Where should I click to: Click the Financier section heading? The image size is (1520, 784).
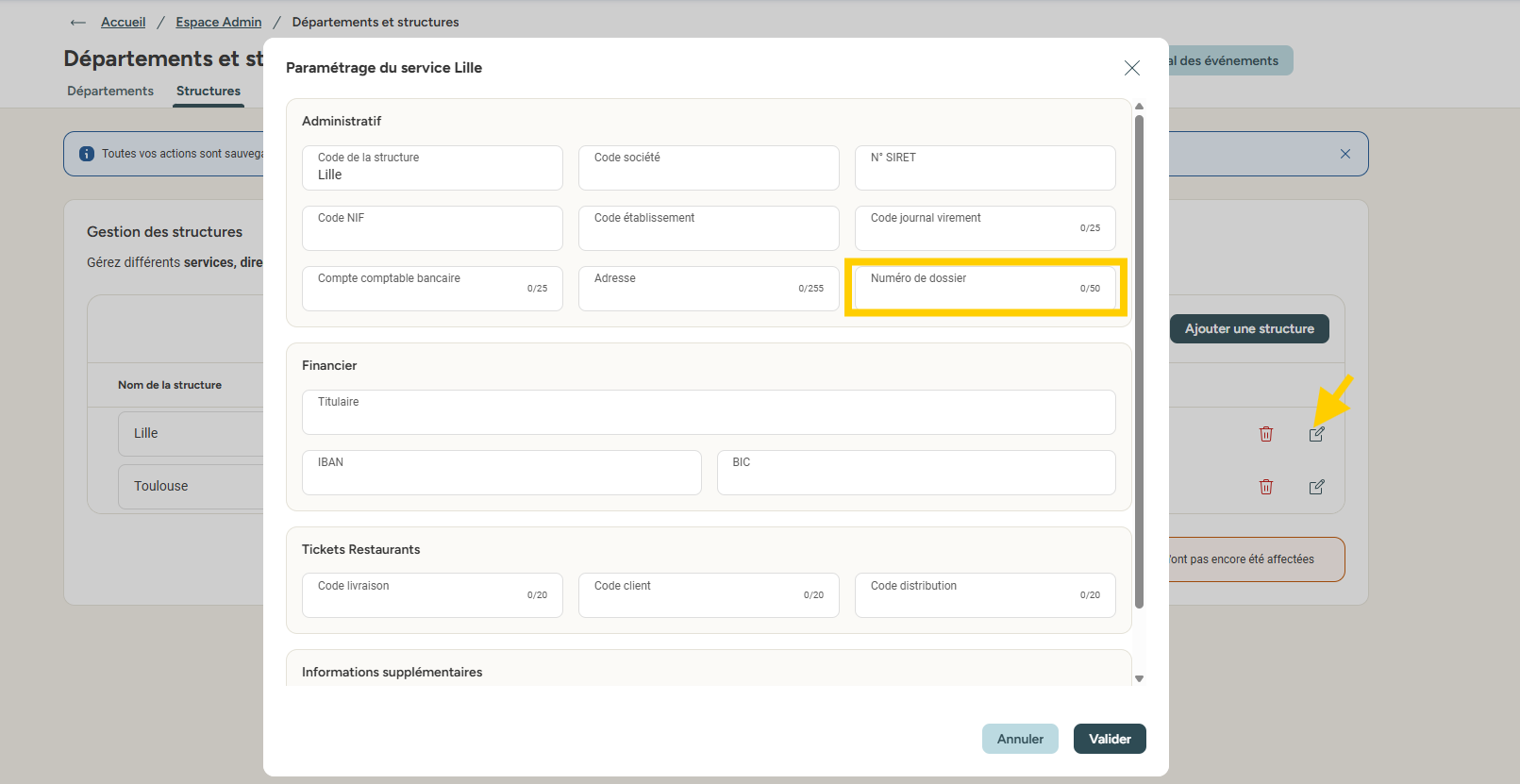pyautogui.click(x=329, y=365)
